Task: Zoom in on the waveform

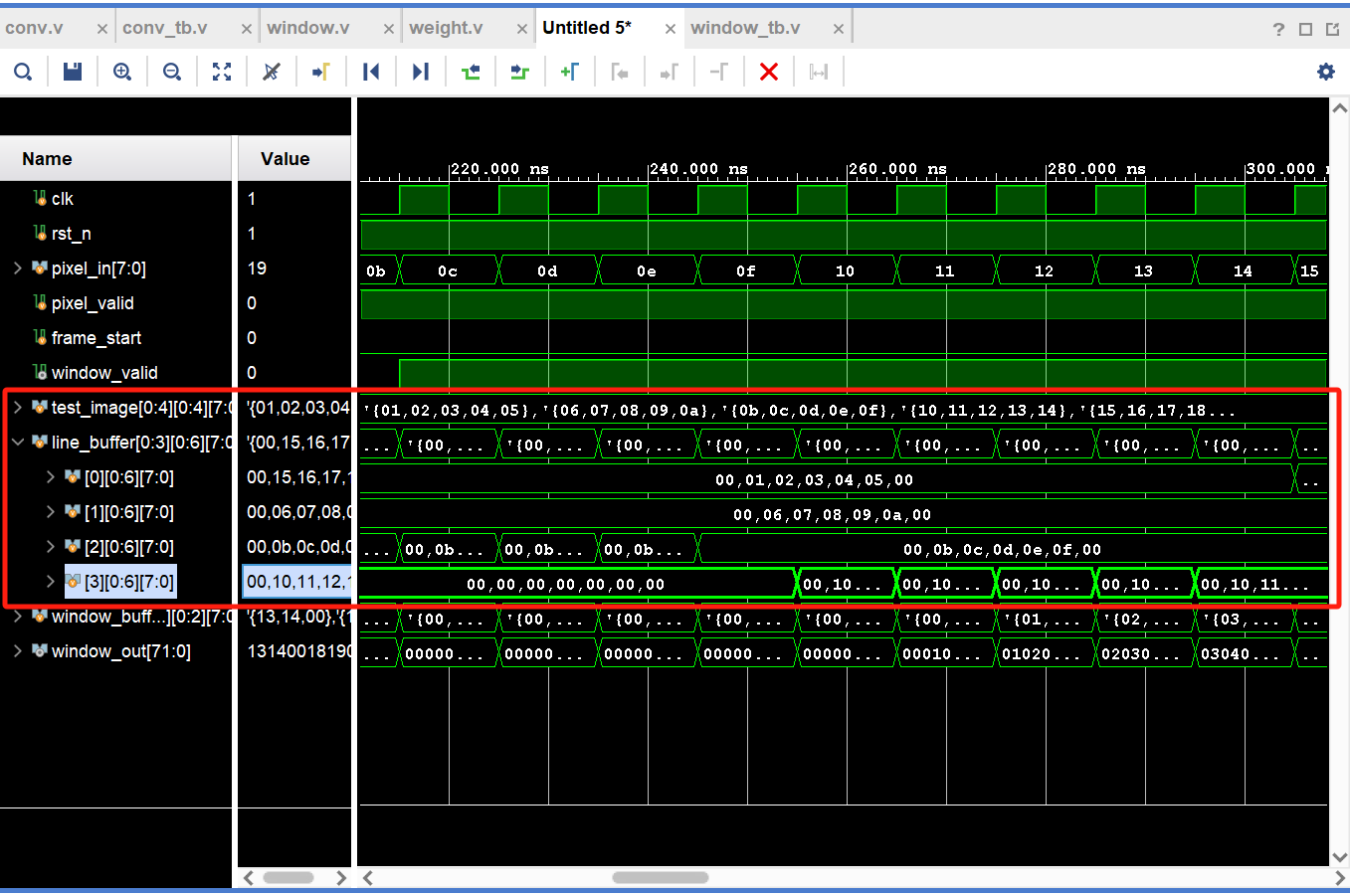Action: (x=122, y=72)
